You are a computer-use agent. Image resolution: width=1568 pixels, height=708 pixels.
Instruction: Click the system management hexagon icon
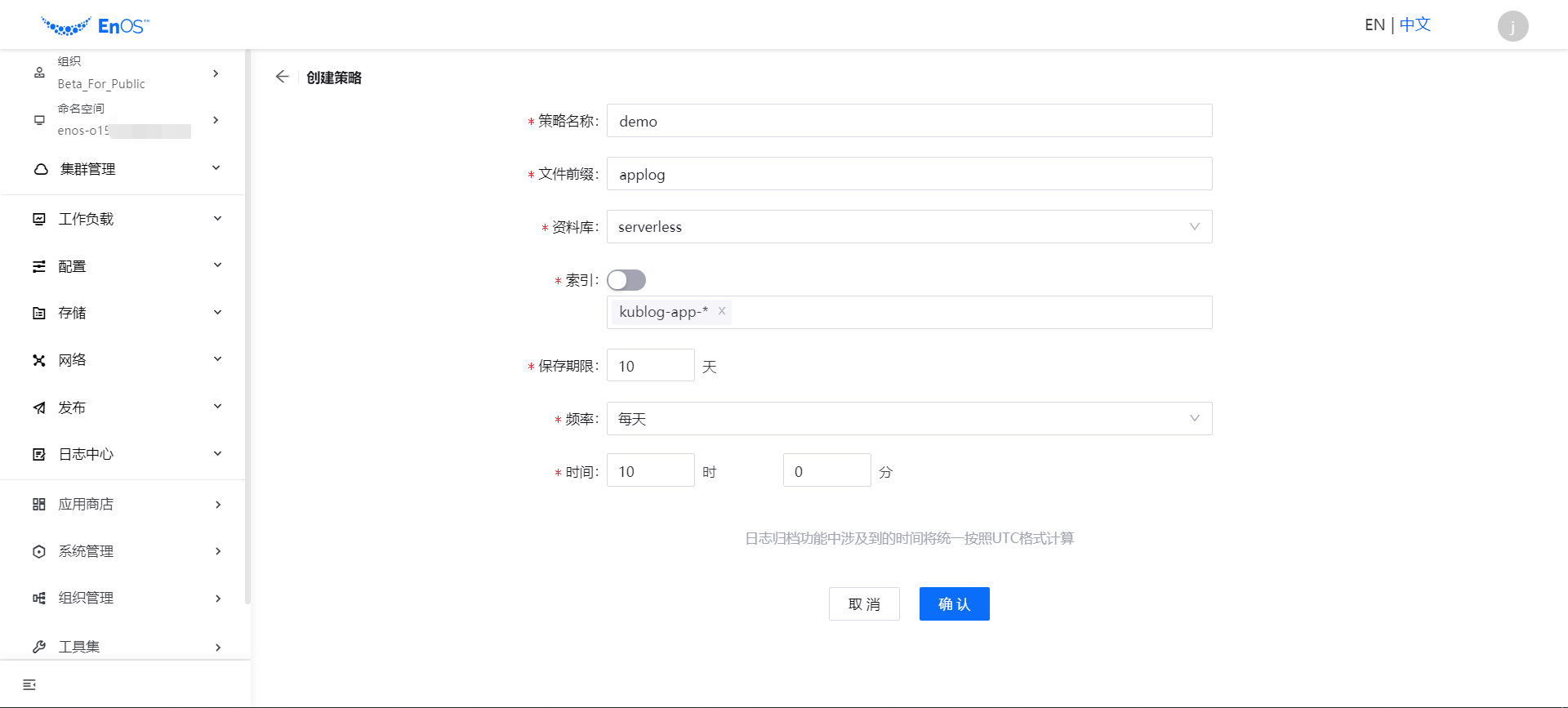tap(39, 551)
